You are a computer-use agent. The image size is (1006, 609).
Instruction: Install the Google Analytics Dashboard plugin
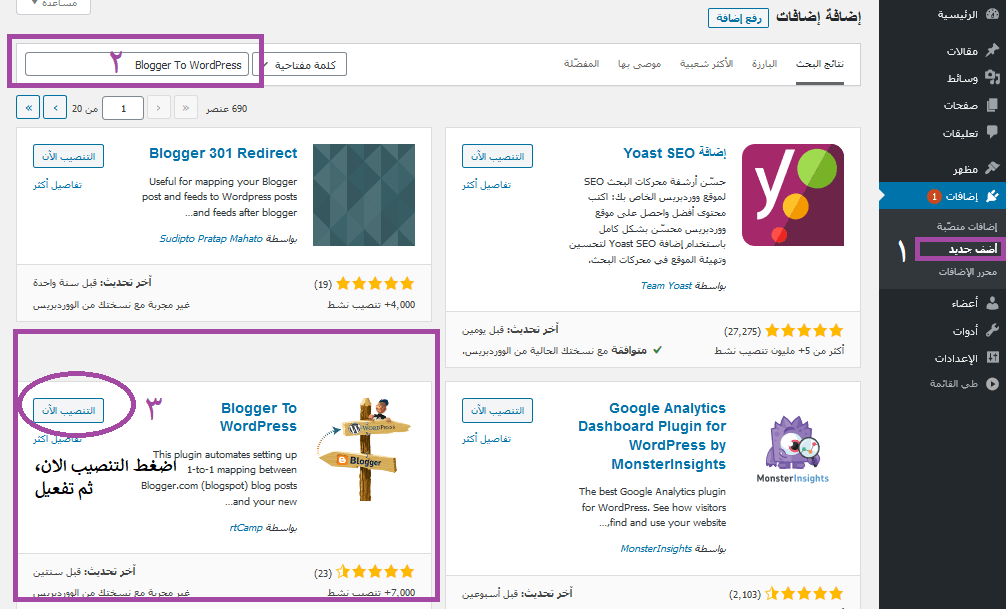[497, 410]
